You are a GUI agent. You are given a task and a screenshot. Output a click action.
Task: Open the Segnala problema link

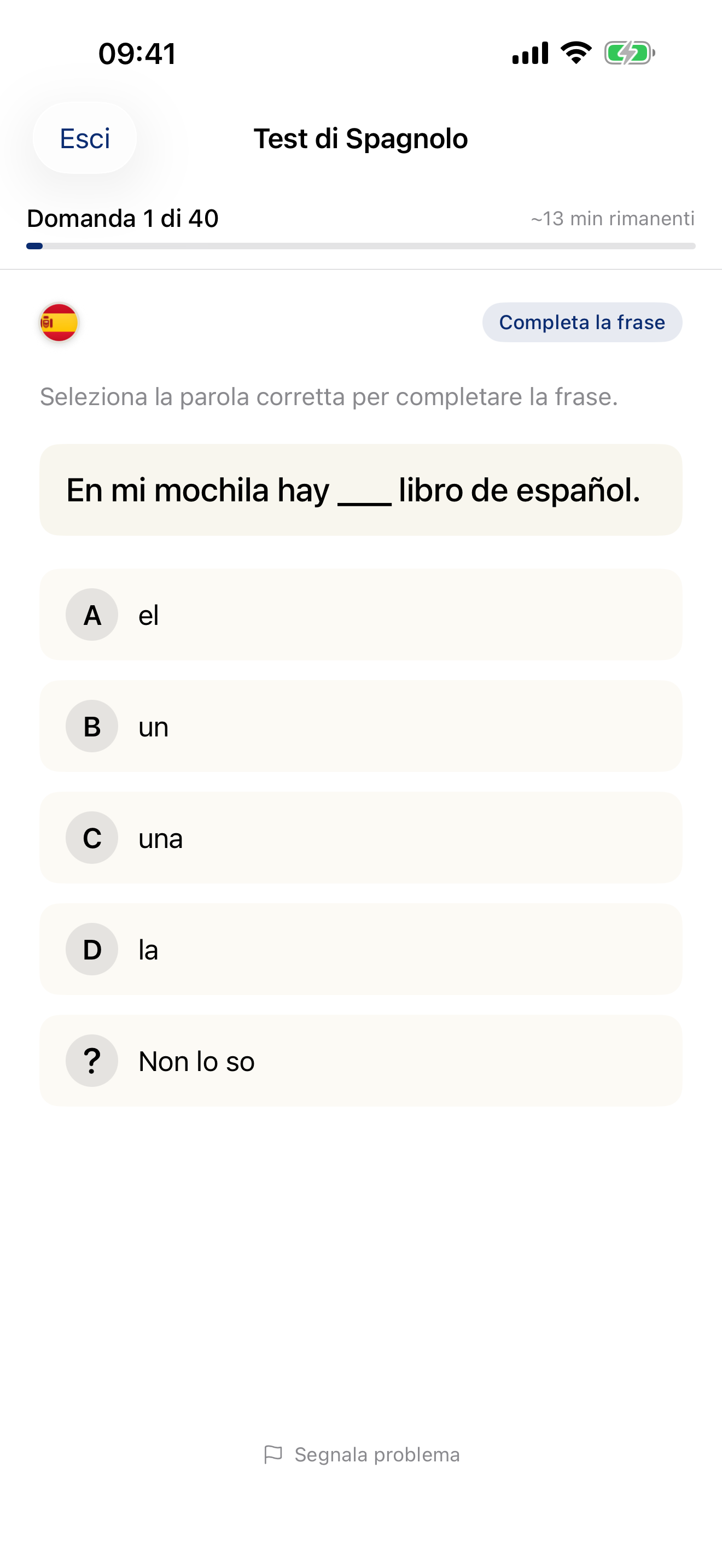[x=377, y=1454]
